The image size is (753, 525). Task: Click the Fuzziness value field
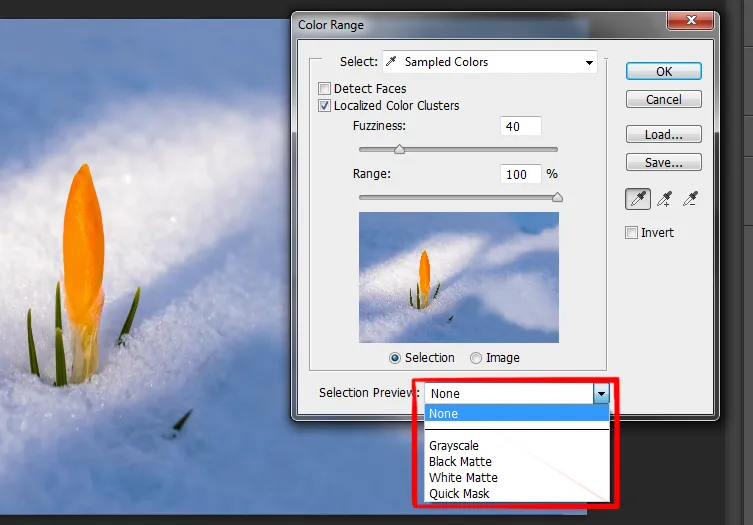[521, 126]
